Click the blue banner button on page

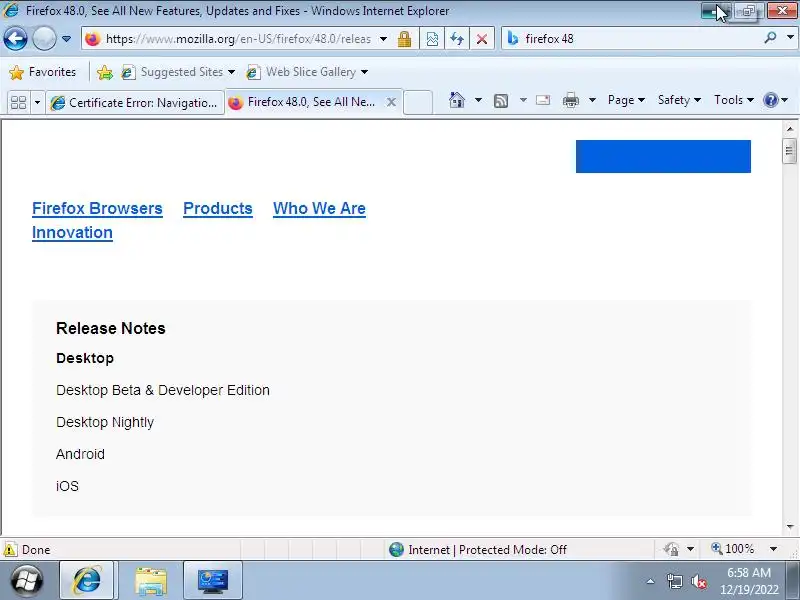tap(663, 156)
